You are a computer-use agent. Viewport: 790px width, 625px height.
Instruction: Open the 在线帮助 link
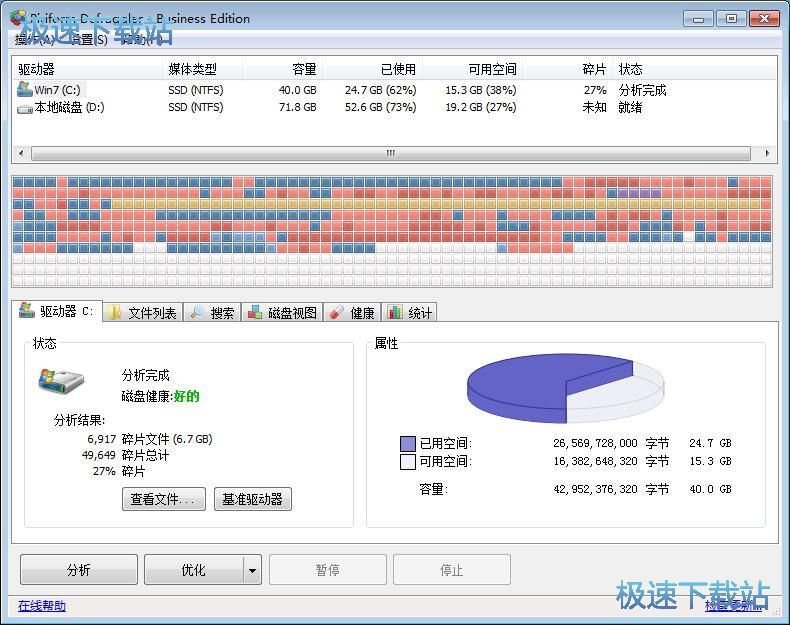tap(42, 605)
